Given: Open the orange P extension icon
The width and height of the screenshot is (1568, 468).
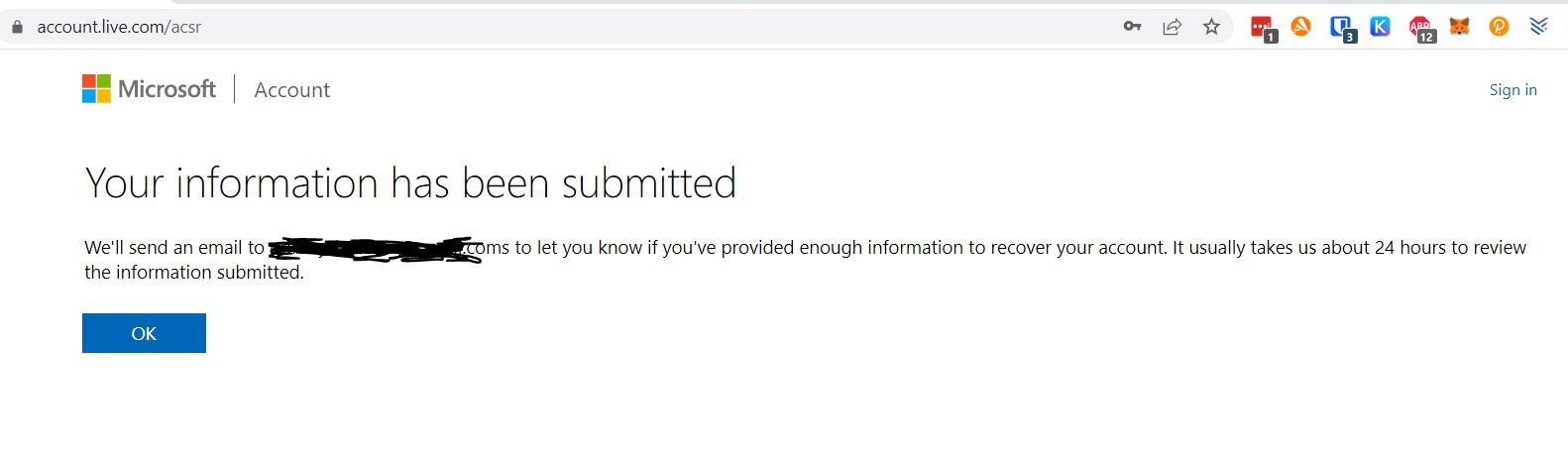Looking at the screenshot, I should tap(1499, 27).
